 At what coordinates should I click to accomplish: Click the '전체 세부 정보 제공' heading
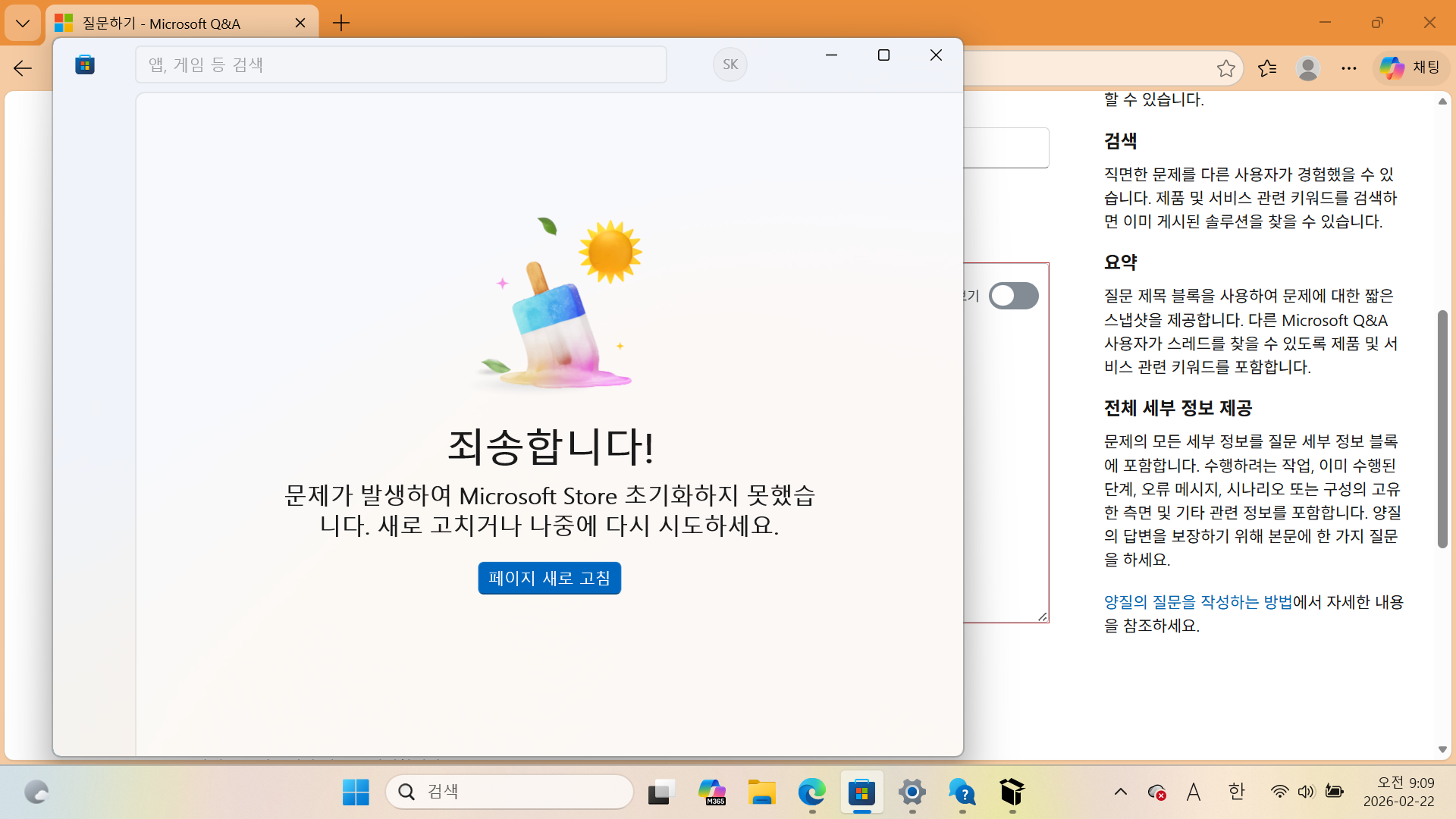[x=1178, y=408]
